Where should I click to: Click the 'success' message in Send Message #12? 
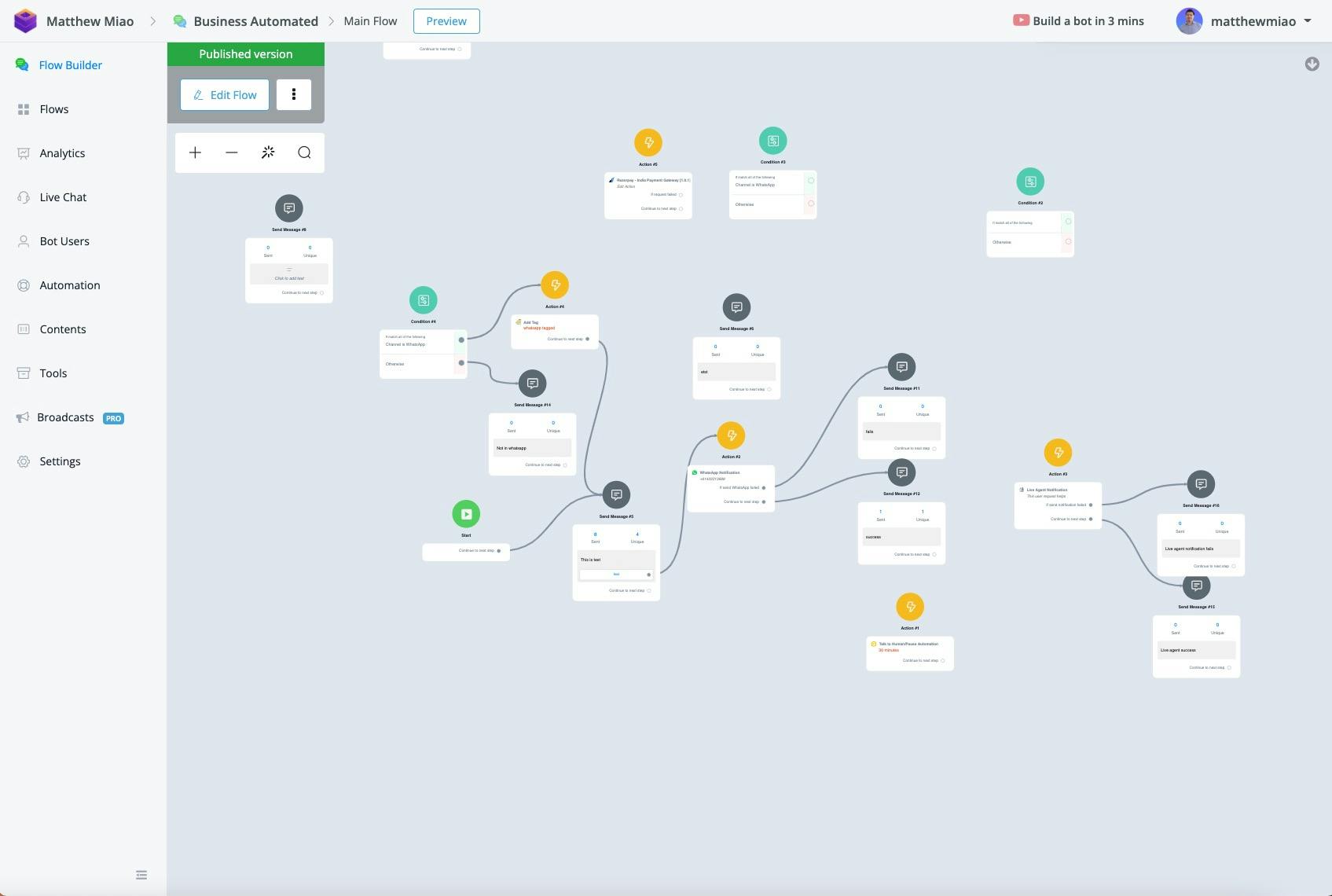873,537
